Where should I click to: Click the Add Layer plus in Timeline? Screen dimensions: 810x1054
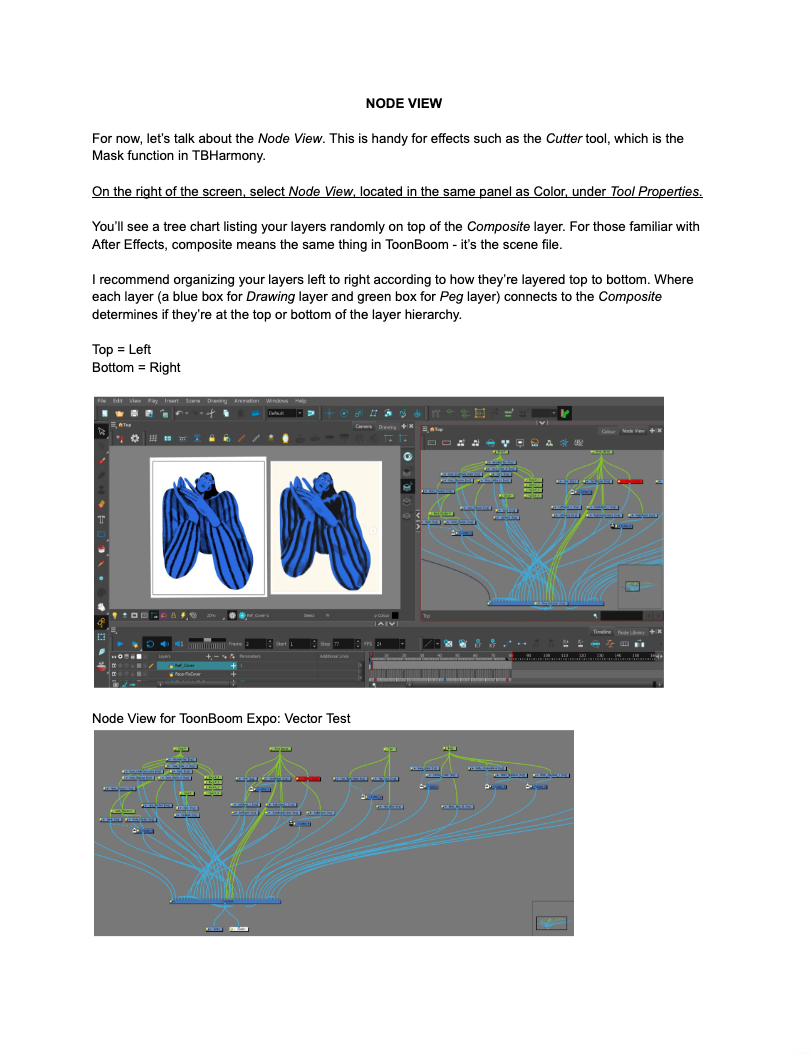pyautogui.click(x=208, y=656)
